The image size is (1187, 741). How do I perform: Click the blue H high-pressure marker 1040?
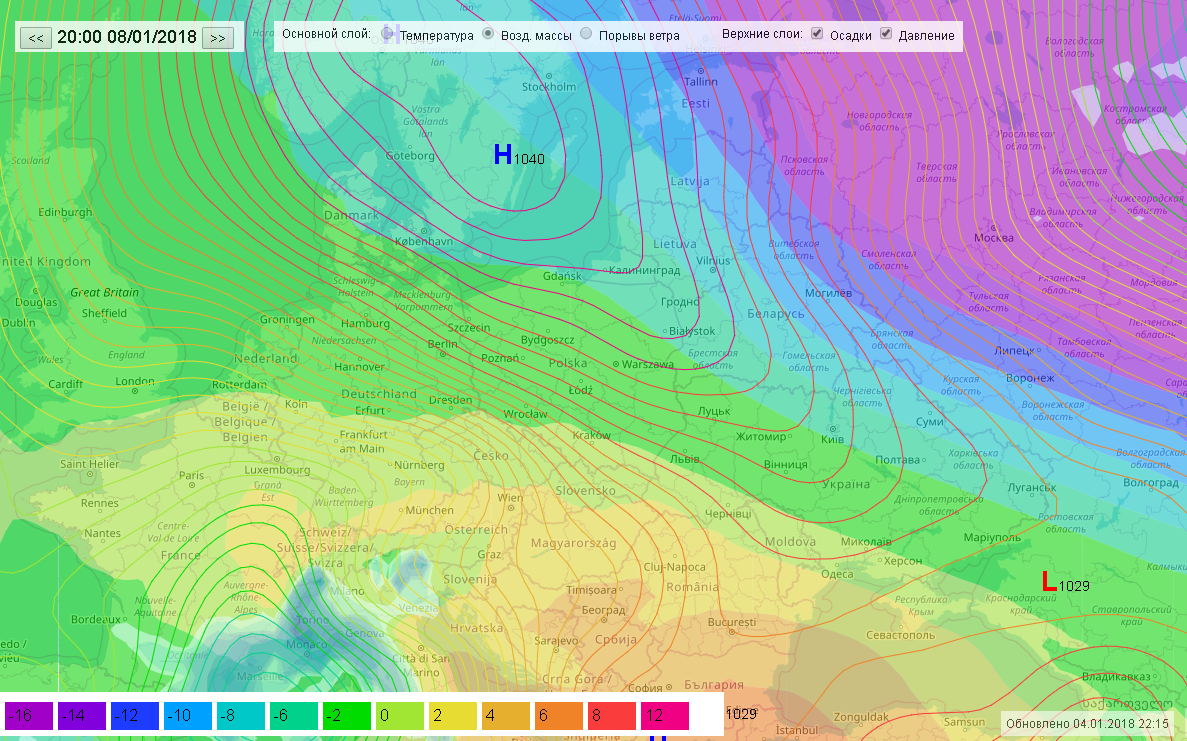click(x=503, y=154)
